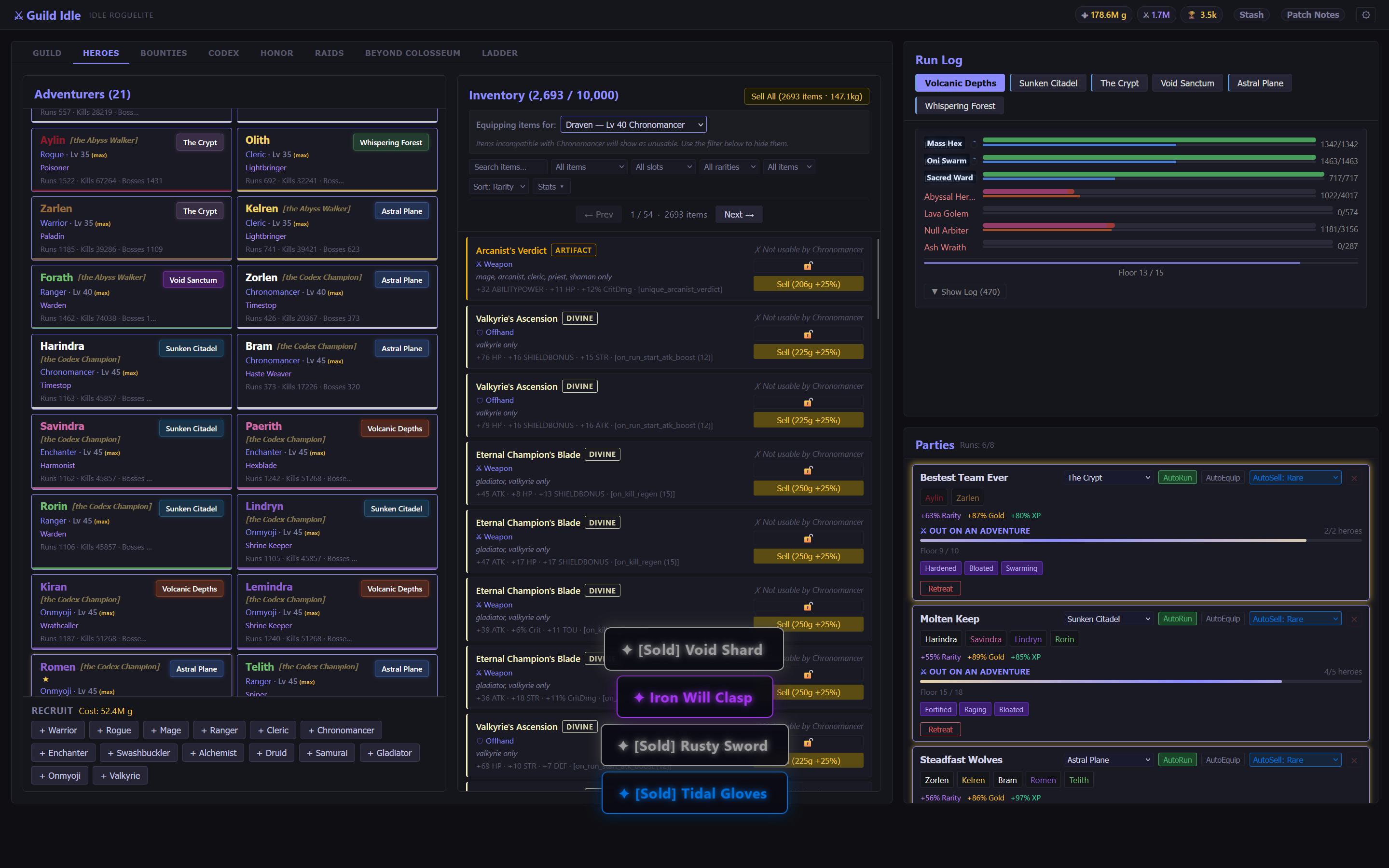Select Sunken Citadel run log tab

tap(1048, 83)
